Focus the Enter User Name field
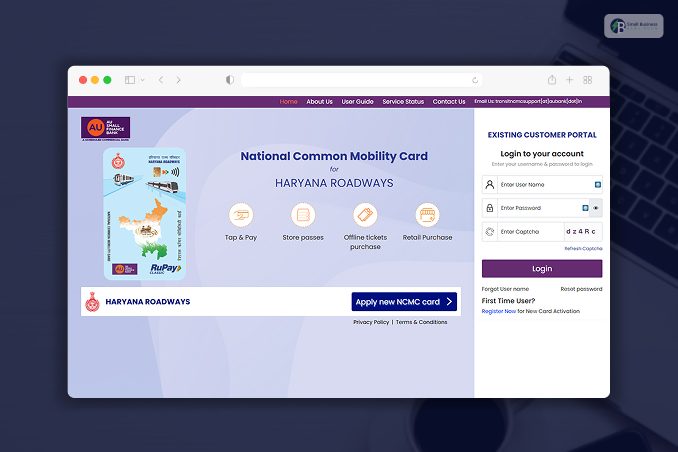This screenshot has width=678, height=452. click(x=542, y=185)
